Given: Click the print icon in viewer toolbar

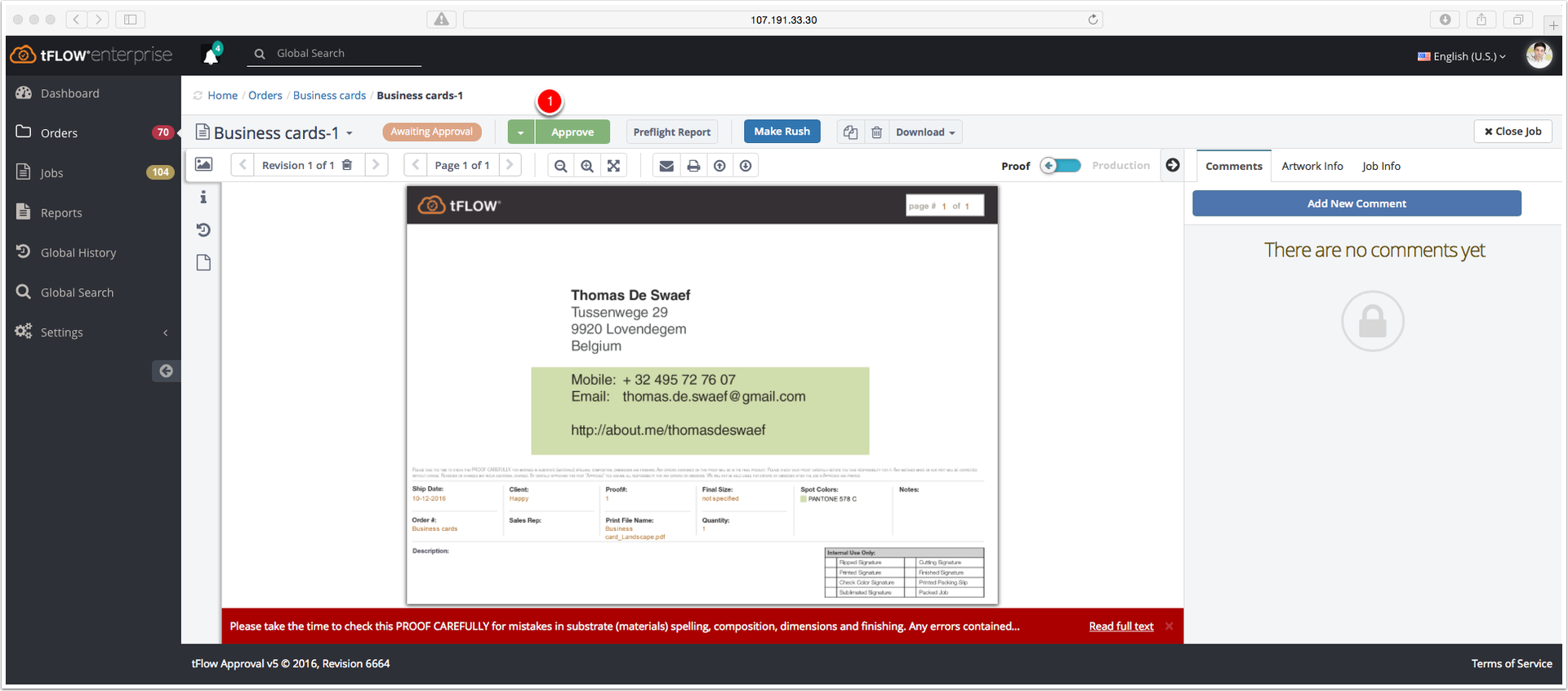Looking at the screenshot, I should (693, 166).
